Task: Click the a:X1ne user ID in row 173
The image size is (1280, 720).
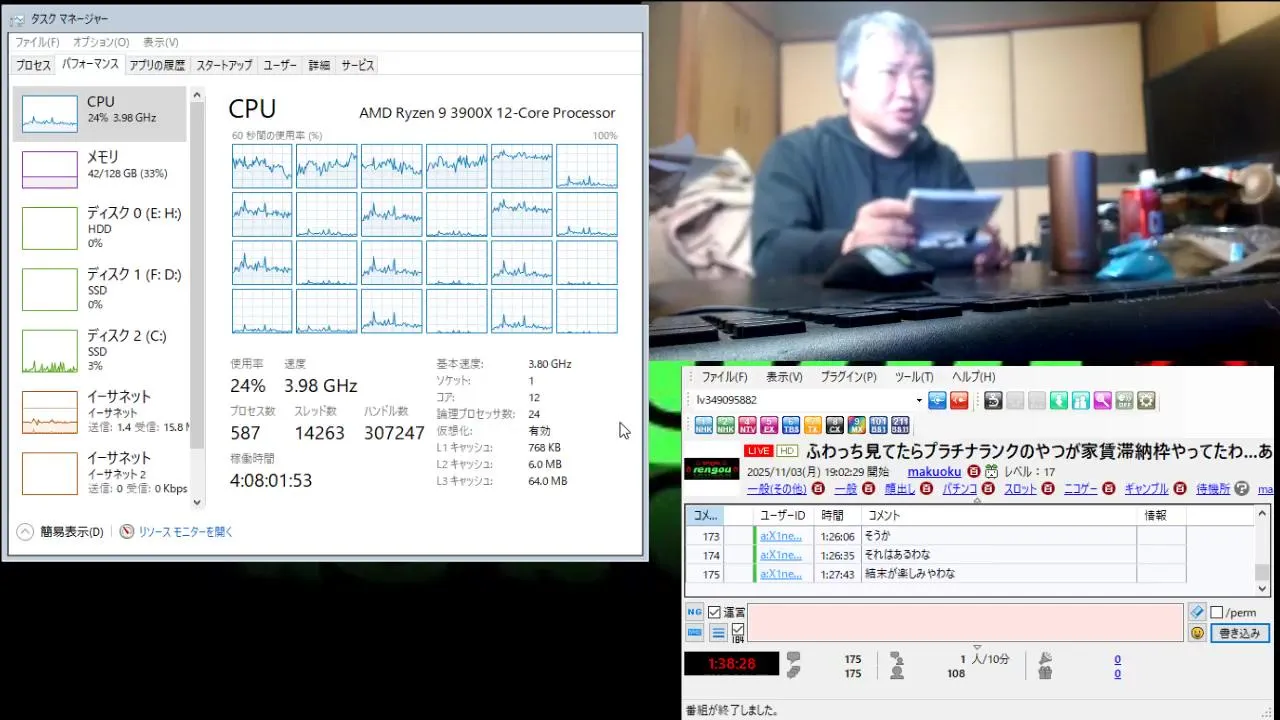Action: pos(781,536)
